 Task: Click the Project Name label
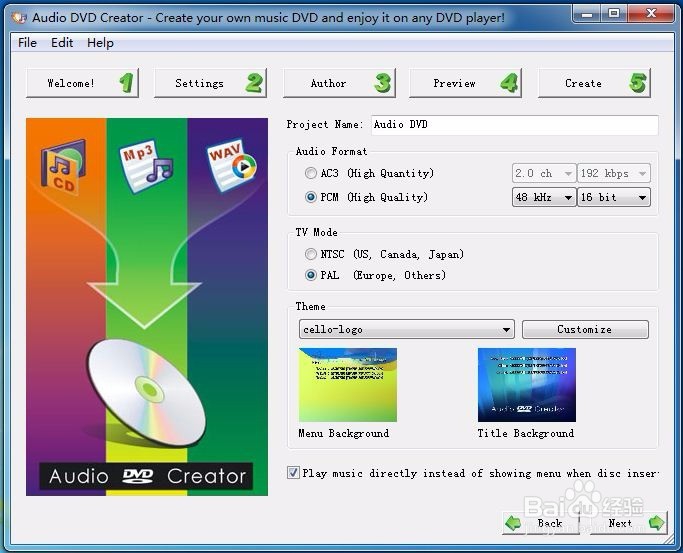tap(325, 125)
